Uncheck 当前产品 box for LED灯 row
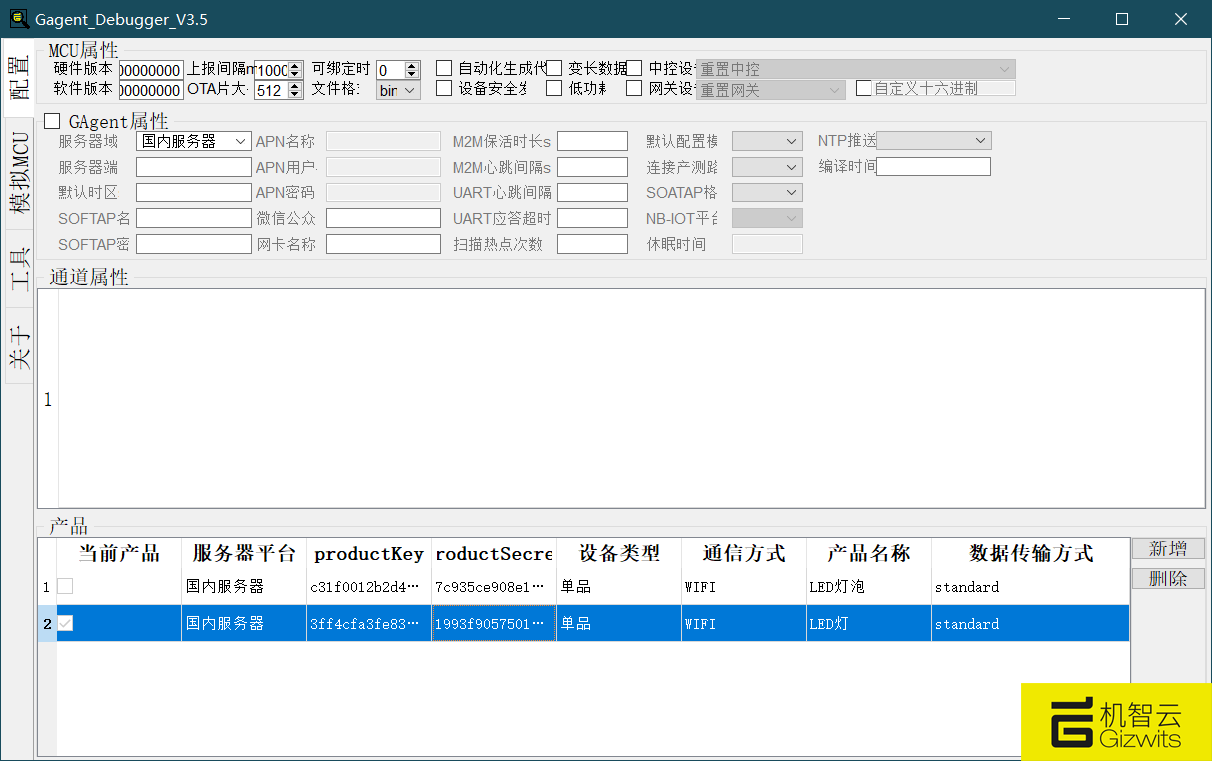1212x761 pixels. (65, 623)
